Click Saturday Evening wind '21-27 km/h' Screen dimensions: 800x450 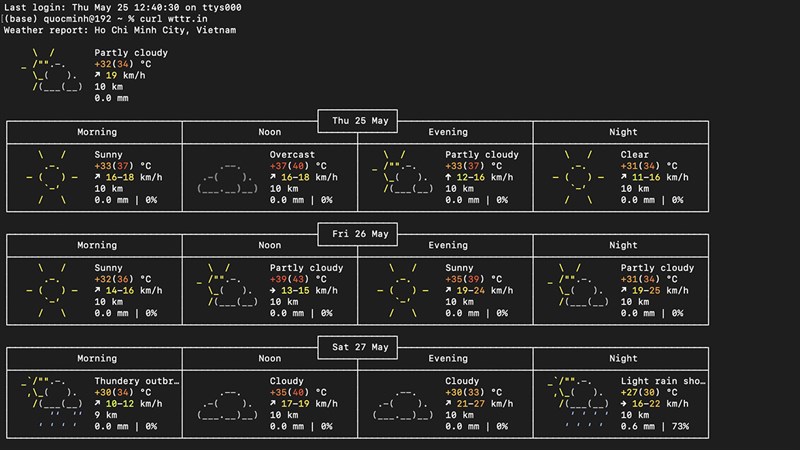[485, 404]
